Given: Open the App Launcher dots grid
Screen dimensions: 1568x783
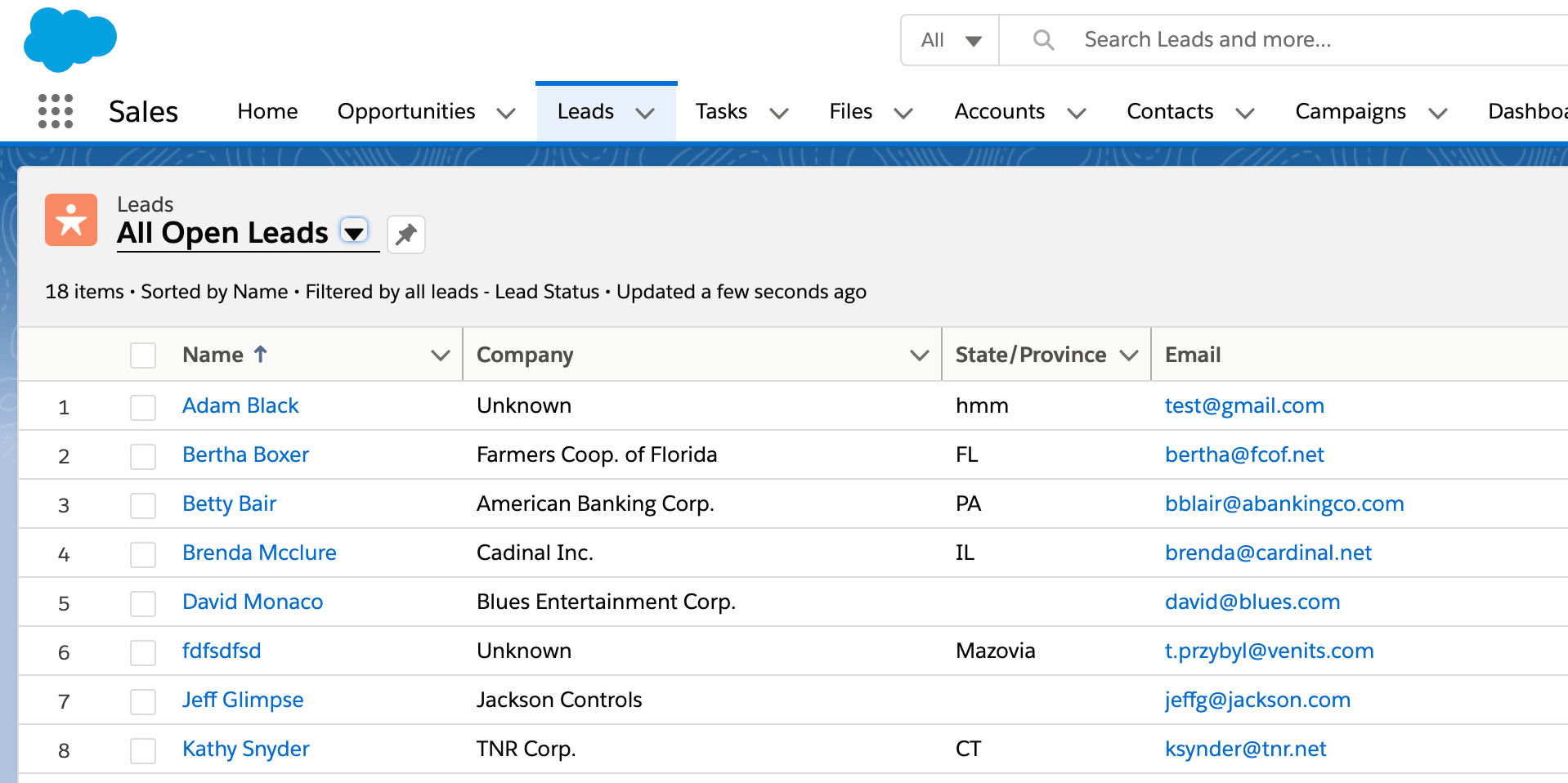Looking at the screenshot, I should 56,111.
